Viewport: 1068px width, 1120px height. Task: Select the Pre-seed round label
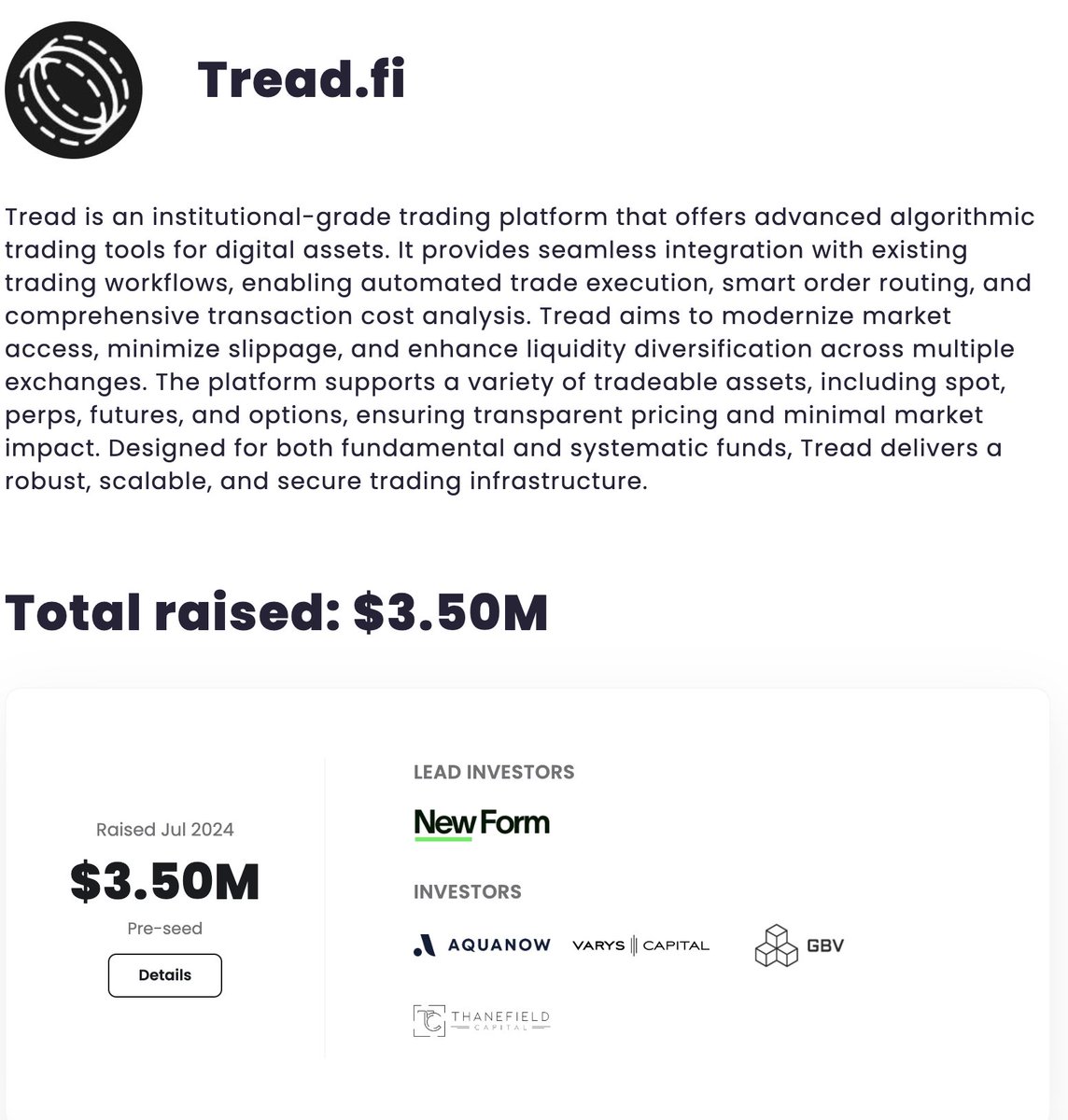click(165, 929)
